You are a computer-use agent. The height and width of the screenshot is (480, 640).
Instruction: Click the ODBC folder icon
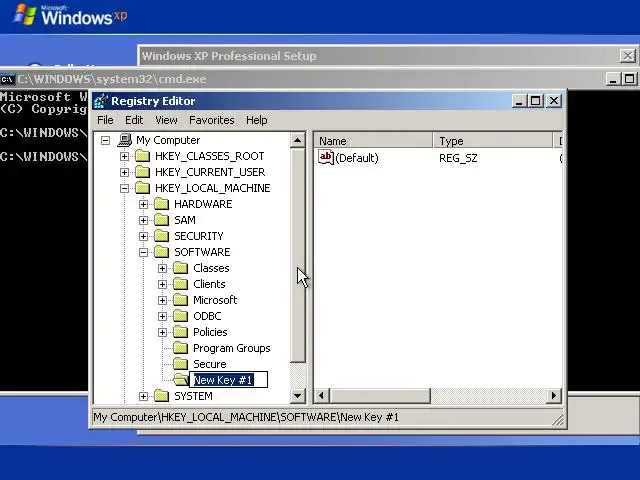tap(180, 316)
